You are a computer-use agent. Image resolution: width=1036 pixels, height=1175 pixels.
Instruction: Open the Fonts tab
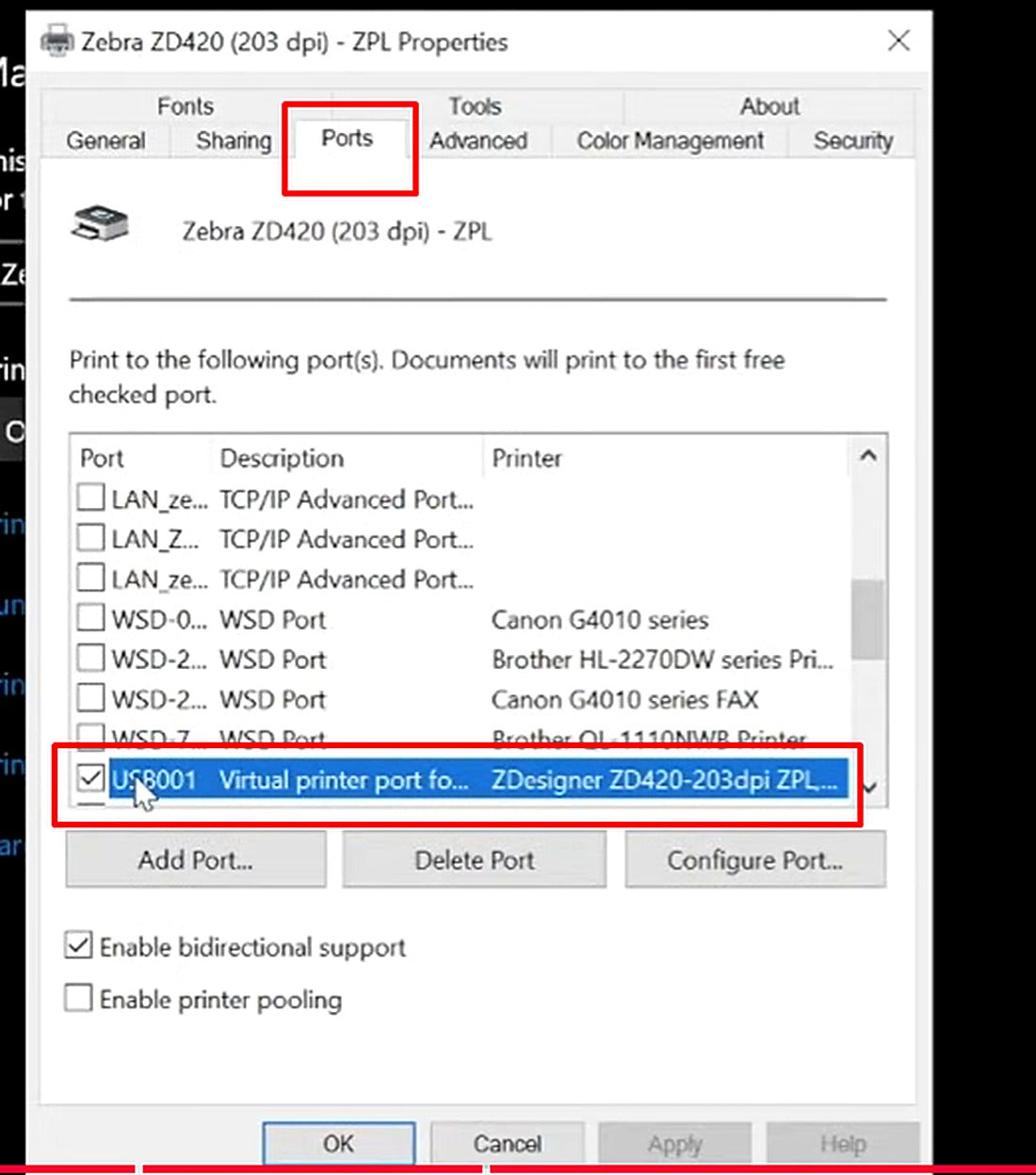[186, 106]
